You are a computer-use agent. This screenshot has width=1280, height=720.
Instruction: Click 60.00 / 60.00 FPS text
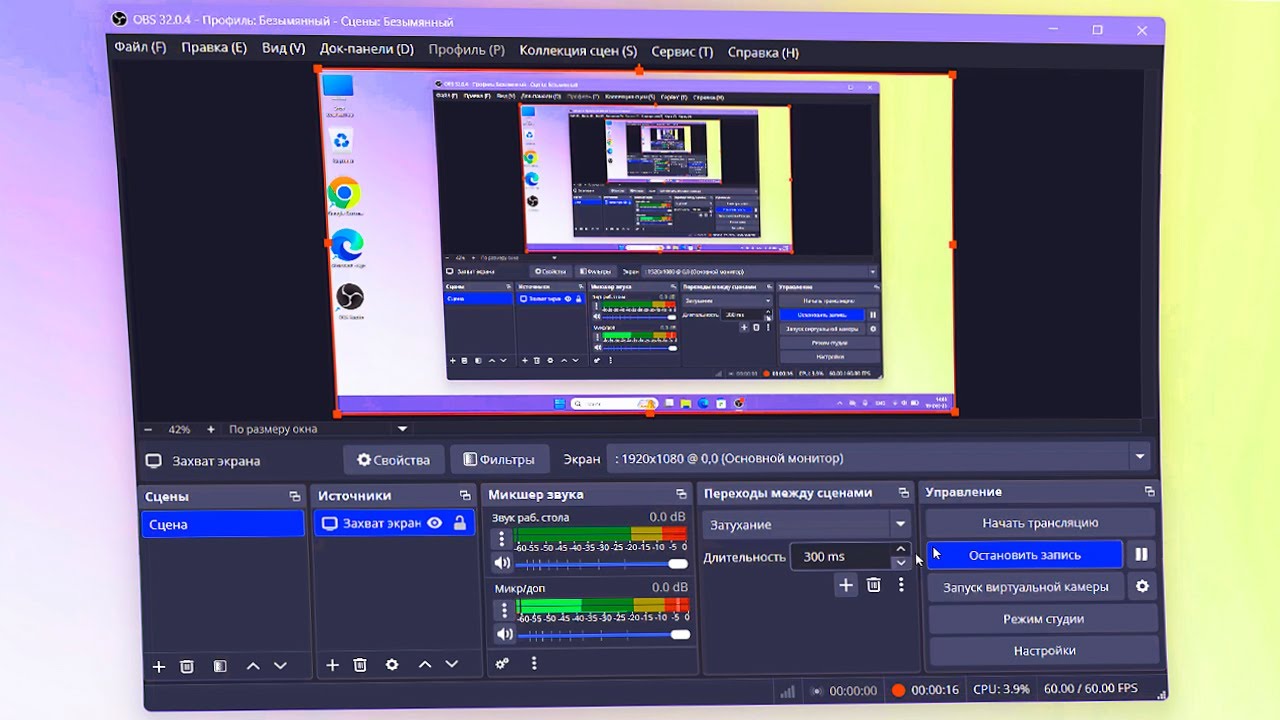(1090, 688)
